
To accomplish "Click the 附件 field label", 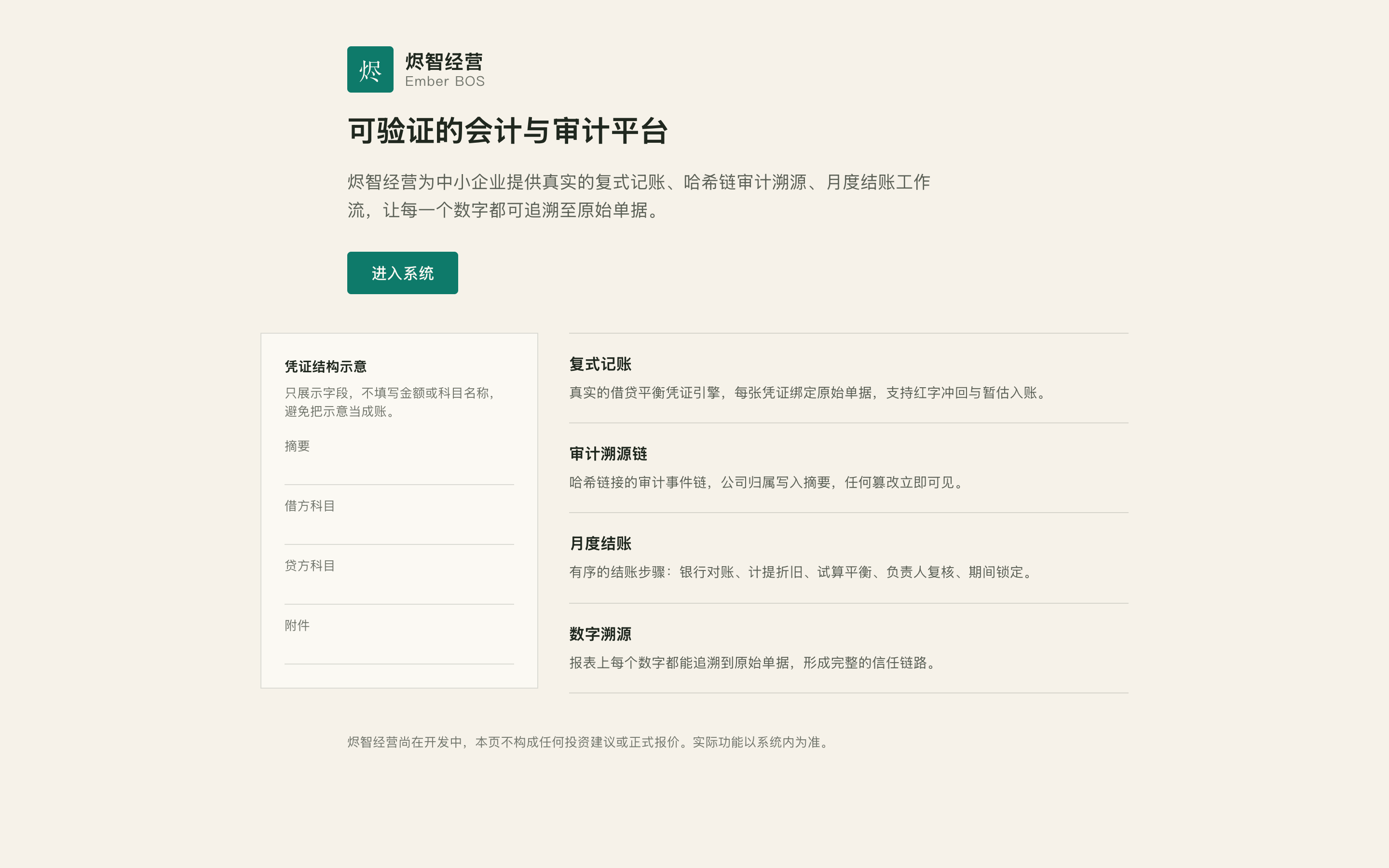I will (x=297, y=625).
